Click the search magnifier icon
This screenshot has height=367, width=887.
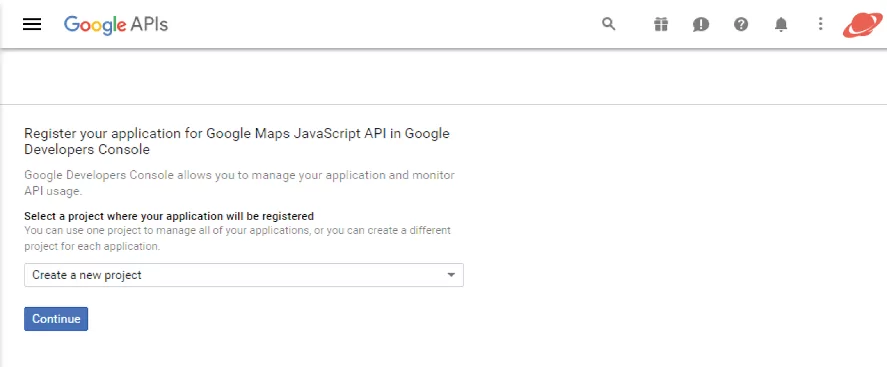click(x=609, y=24)
